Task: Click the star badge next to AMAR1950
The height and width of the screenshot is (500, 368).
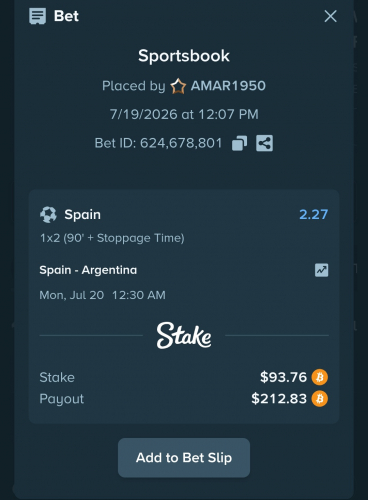Action: pyautogui.click(x=178, y=86)
